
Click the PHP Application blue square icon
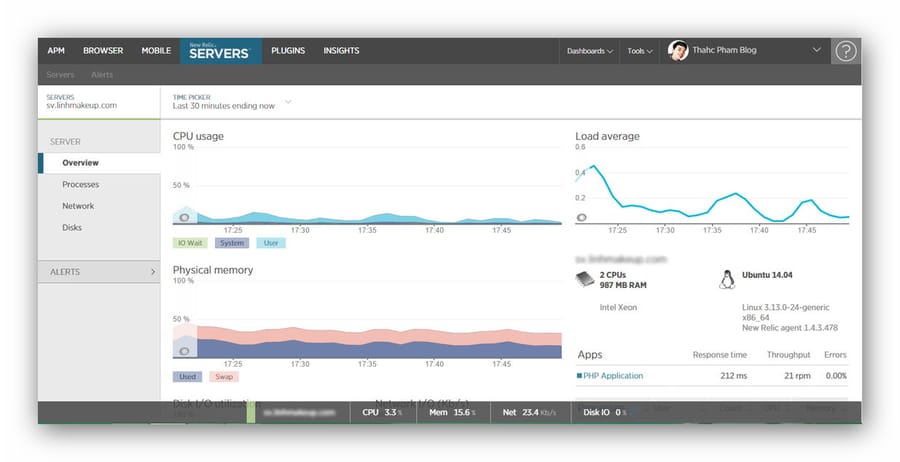pyautogui.click(x=579, y=376)
